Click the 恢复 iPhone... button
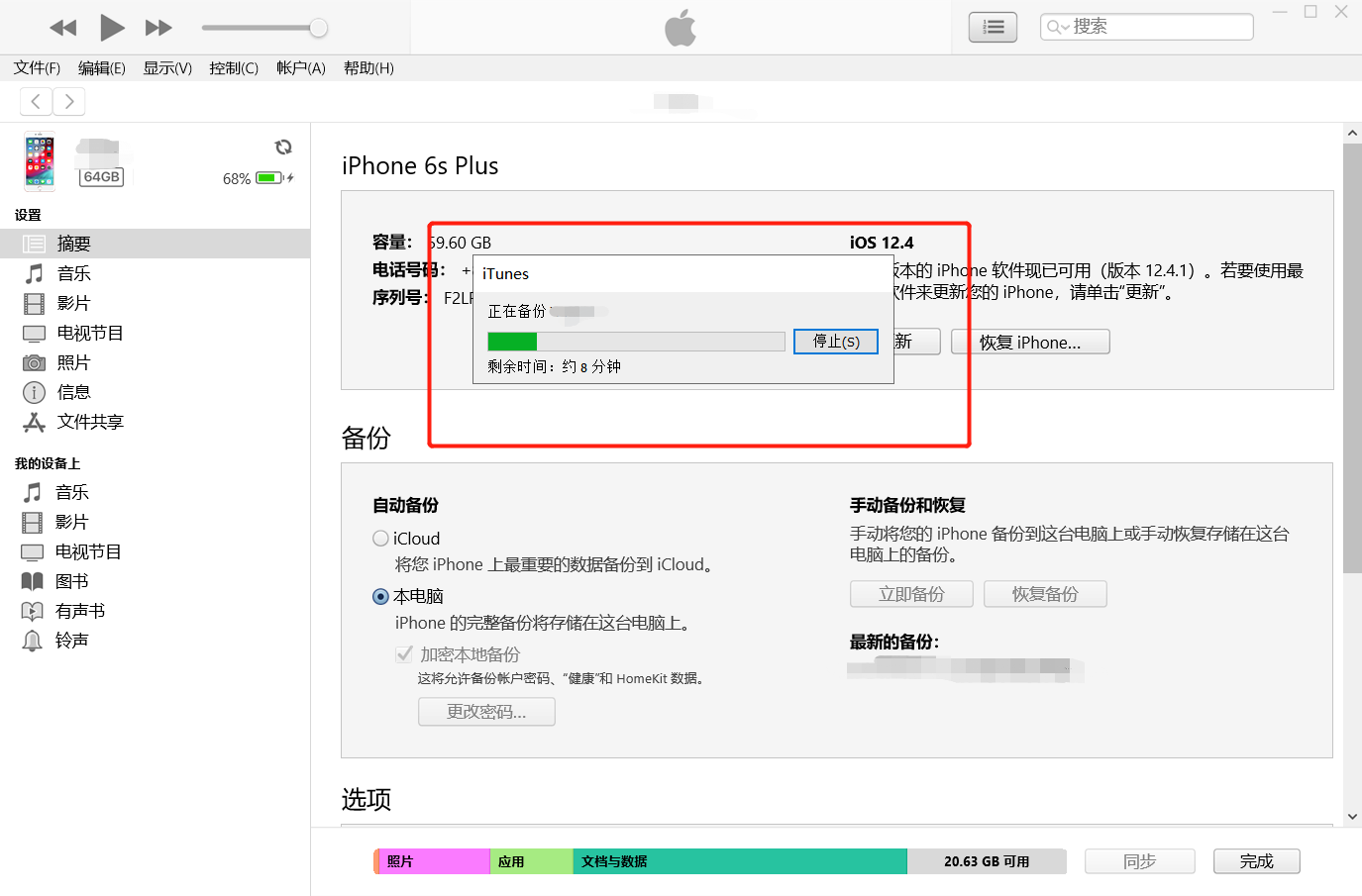The width and height of the screenshot is (1362, 896). point(1030,342)
